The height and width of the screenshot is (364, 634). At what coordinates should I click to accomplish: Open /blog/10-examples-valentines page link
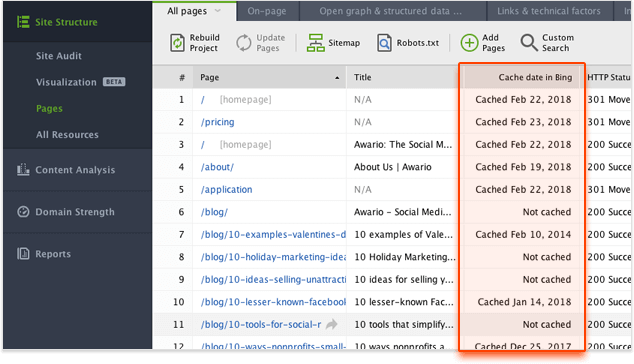[273, 235]
